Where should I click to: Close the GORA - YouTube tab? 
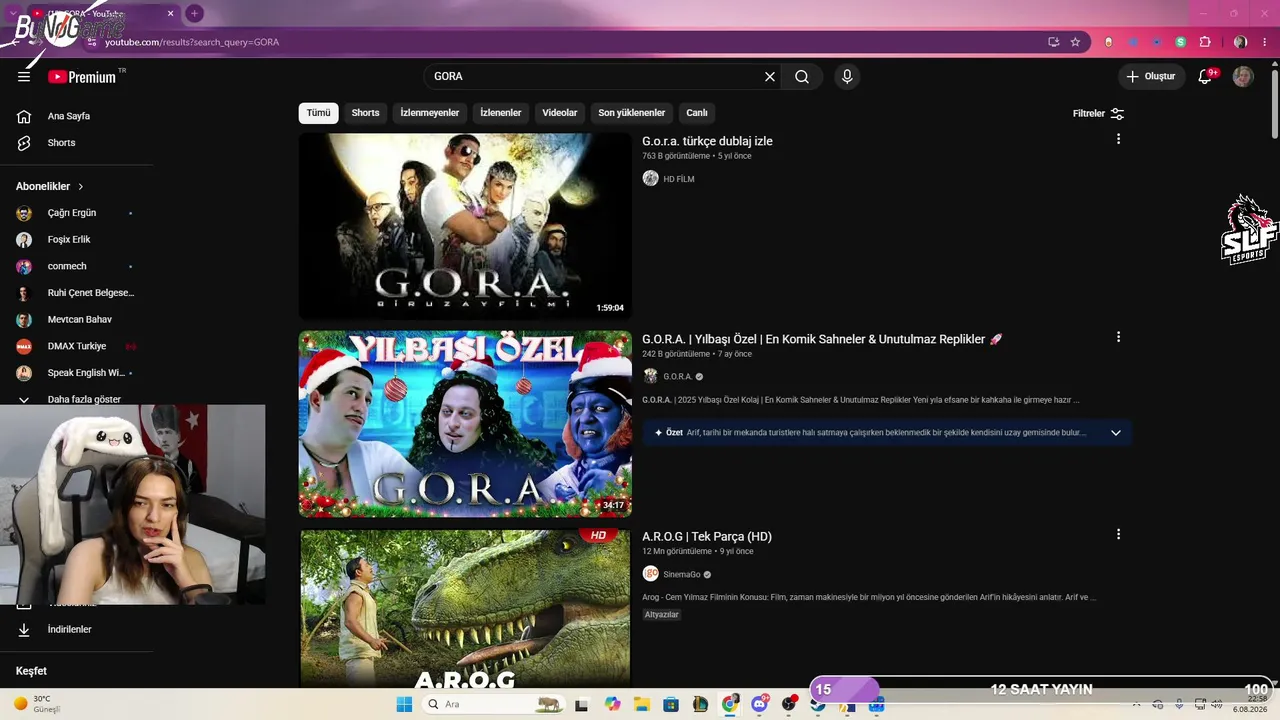click(170, 14)
